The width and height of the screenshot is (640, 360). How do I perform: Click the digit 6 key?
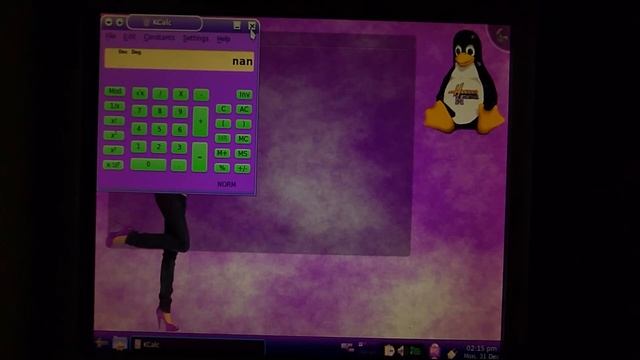180,130
